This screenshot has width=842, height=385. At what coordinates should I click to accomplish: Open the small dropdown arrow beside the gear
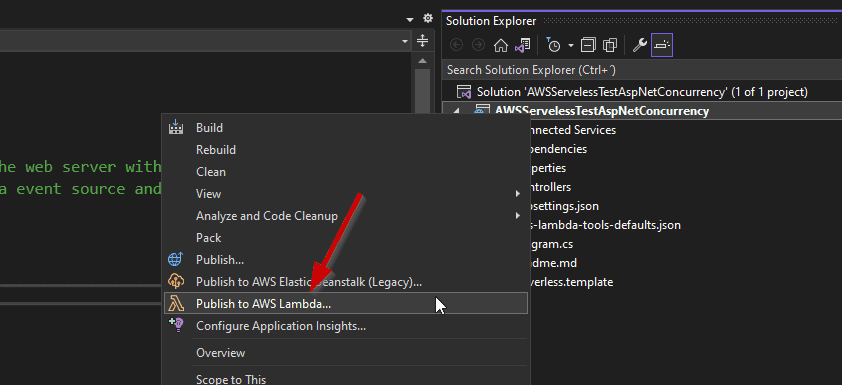(410, 19)
